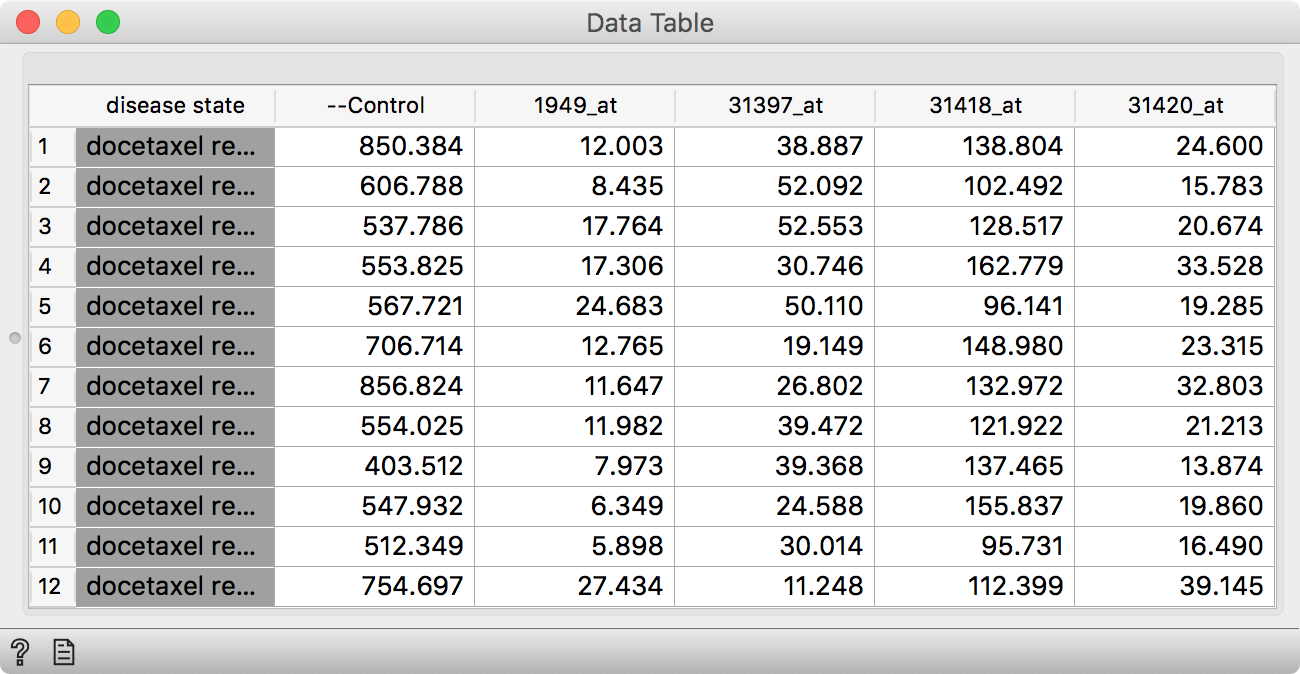The height and width of the screenshot is (674, 1300).
Task: Select the cell with value 547.932
Action: coord(375,506)
